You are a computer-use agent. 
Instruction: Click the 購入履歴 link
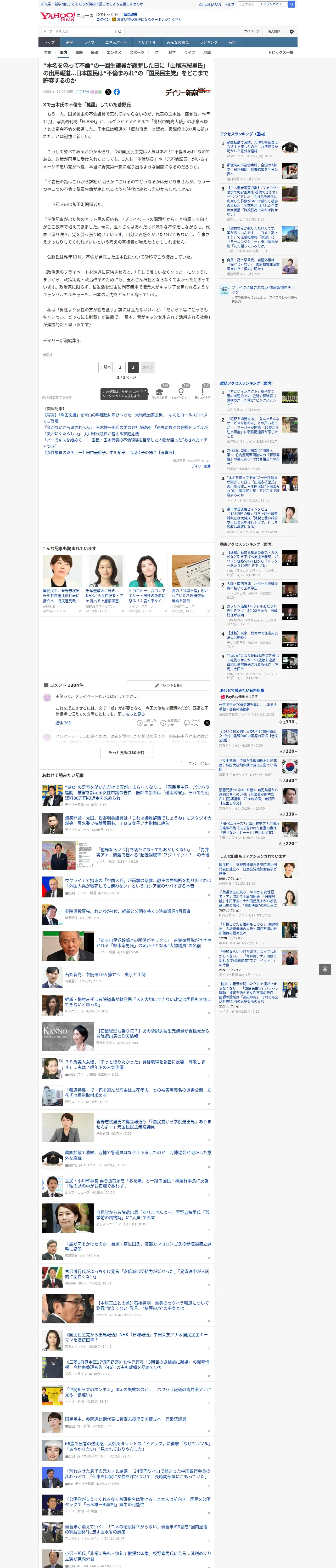click(x=274, y=32)
